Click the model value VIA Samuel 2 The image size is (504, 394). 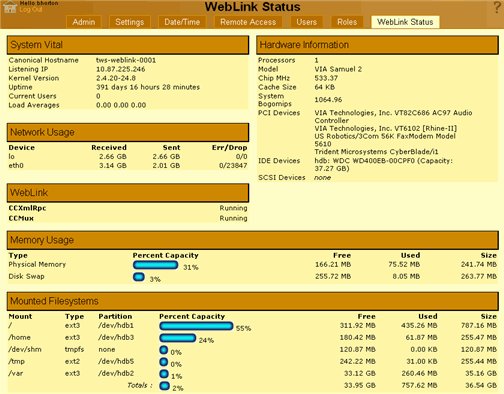[x=338, y=69]
